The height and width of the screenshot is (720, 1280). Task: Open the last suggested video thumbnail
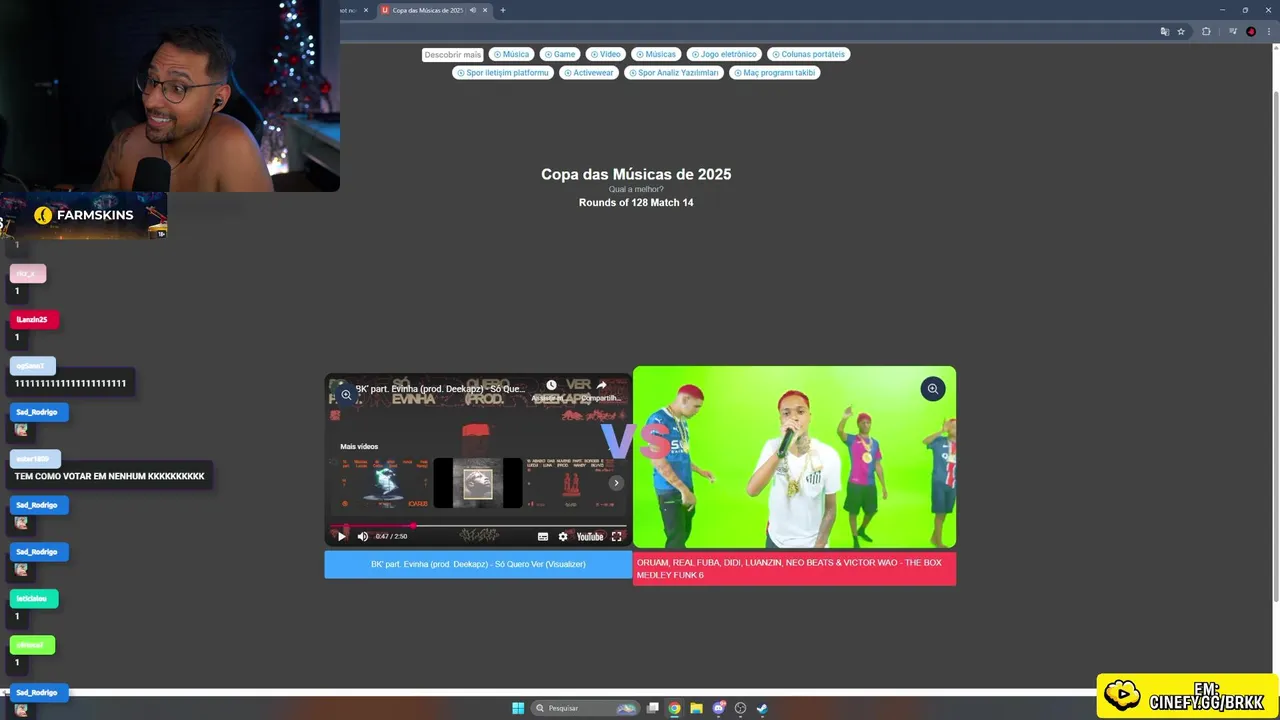[570, 484]
